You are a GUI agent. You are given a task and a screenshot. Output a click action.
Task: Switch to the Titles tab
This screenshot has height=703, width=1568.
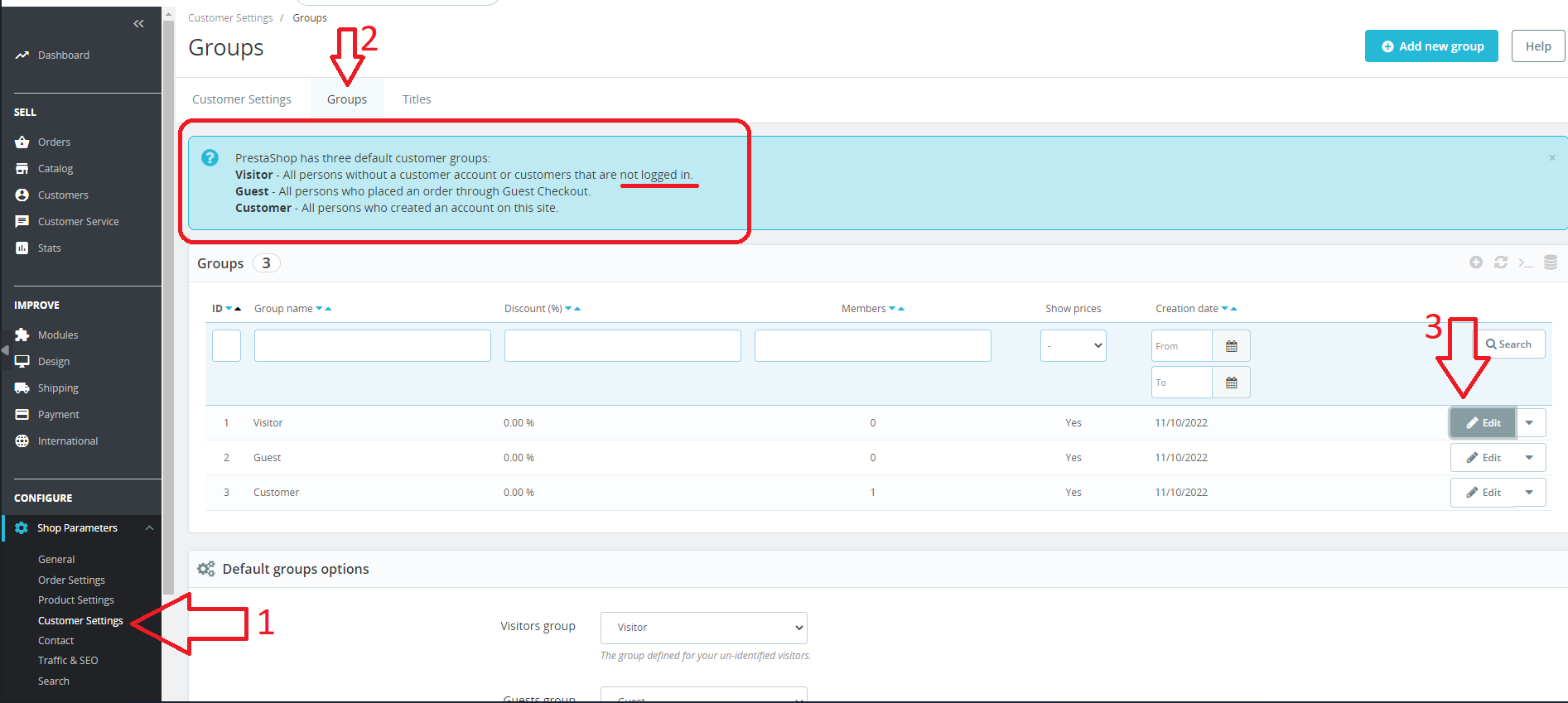(x=417, y=99)
